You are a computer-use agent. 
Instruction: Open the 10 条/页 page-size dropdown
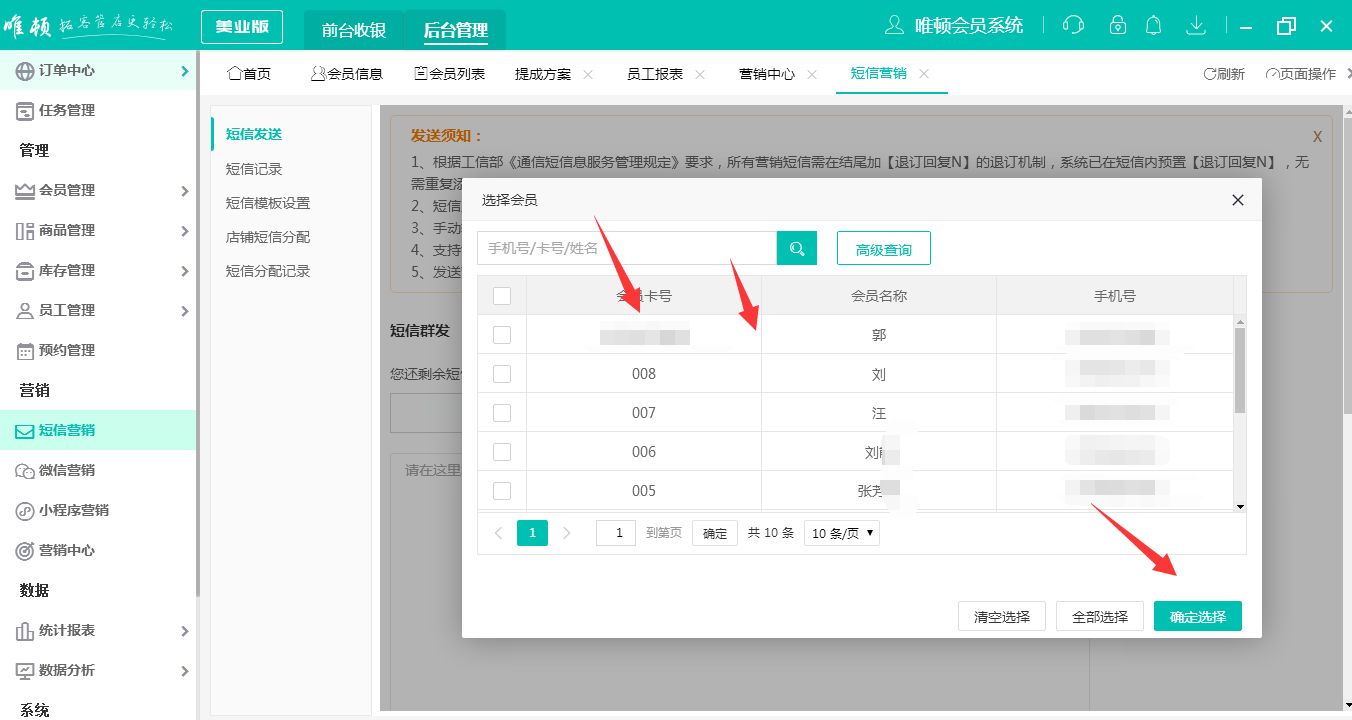[x=841, y=533]
